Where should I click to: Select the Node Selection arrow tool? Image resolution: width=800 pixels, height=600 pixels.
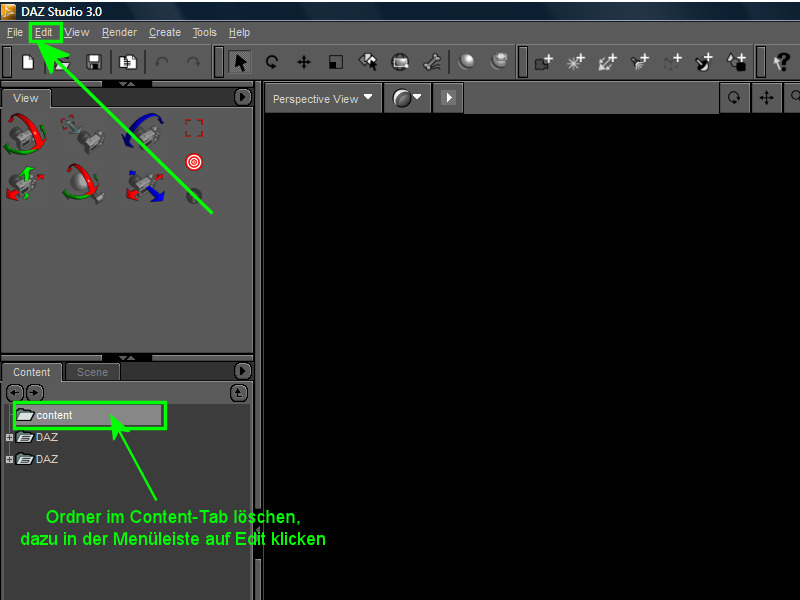[240, 62]
